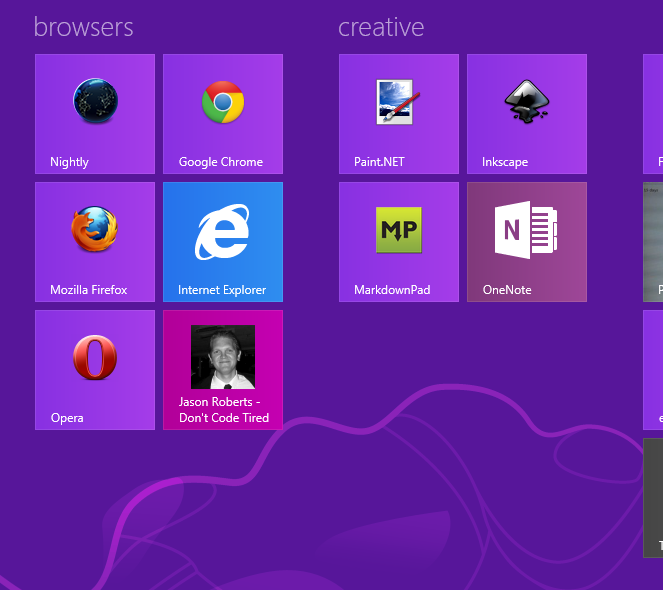Select the 'browsers' group heading
Image resolution: width=663 pixels, height=590 pixels.
[83, 27]
